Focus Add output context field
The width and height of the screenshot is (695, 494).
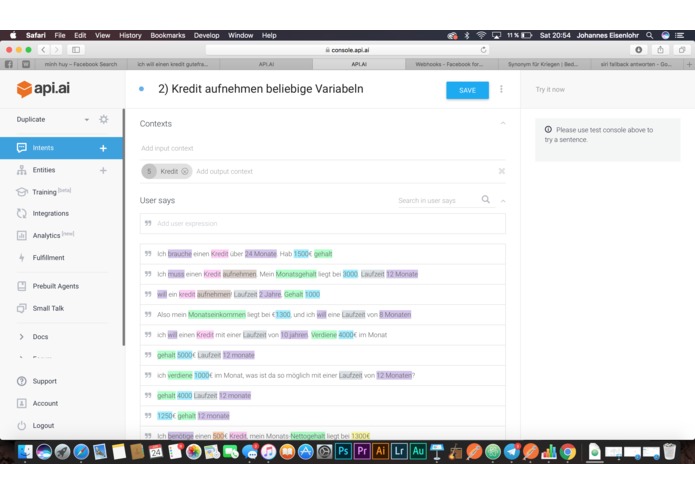224,171
